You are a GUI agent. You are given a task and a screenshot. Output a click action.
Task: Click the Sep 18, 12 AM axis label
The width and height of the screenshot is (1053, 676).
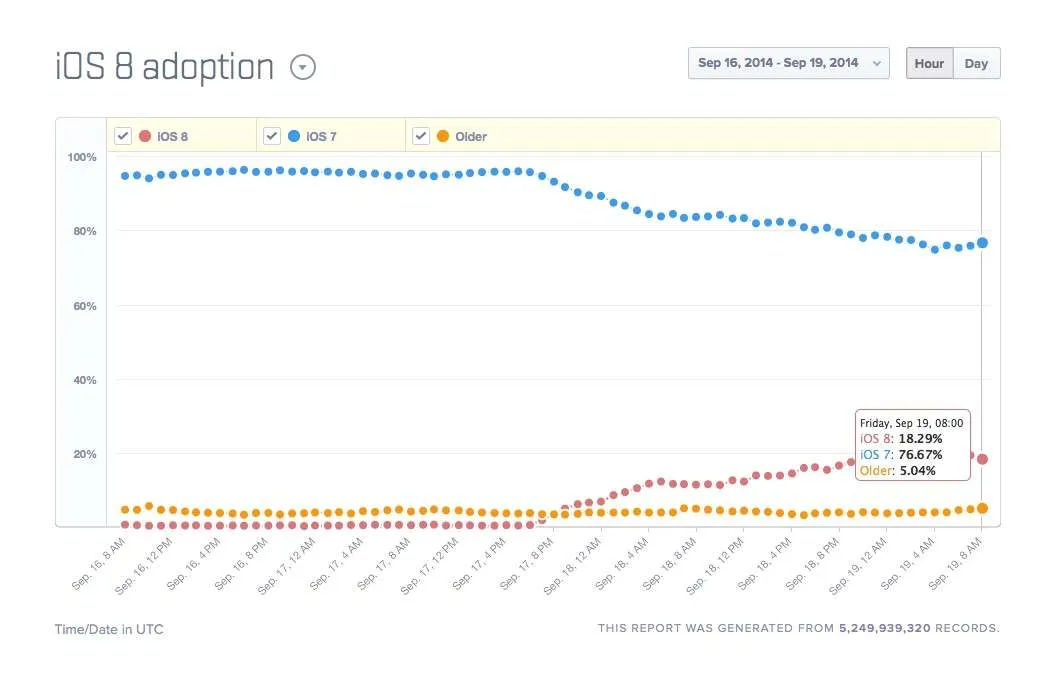pyautogui.click(x=574, y=565)
